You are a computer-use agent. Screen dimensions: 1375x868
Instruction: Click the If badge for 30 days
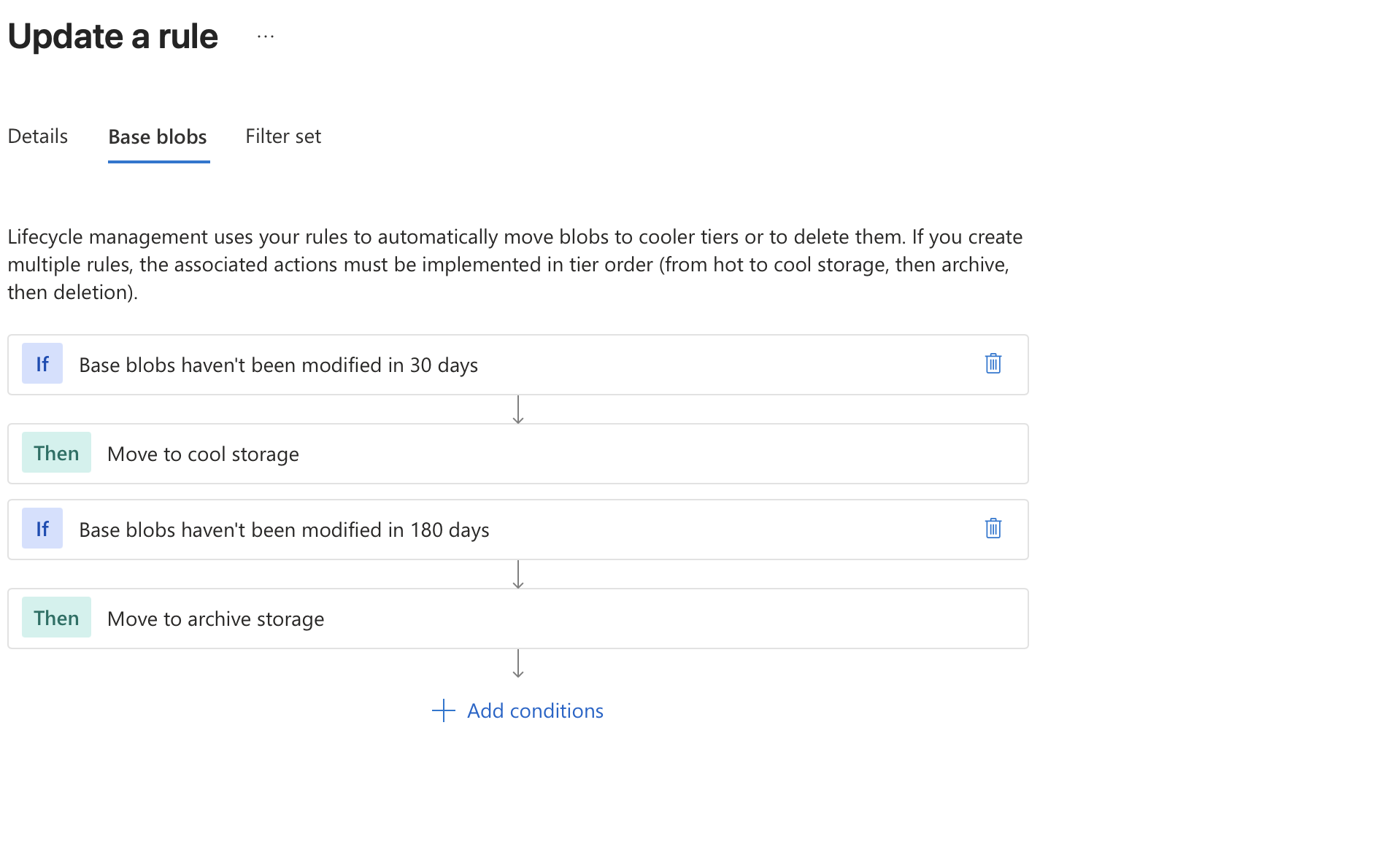click(42, 363)
